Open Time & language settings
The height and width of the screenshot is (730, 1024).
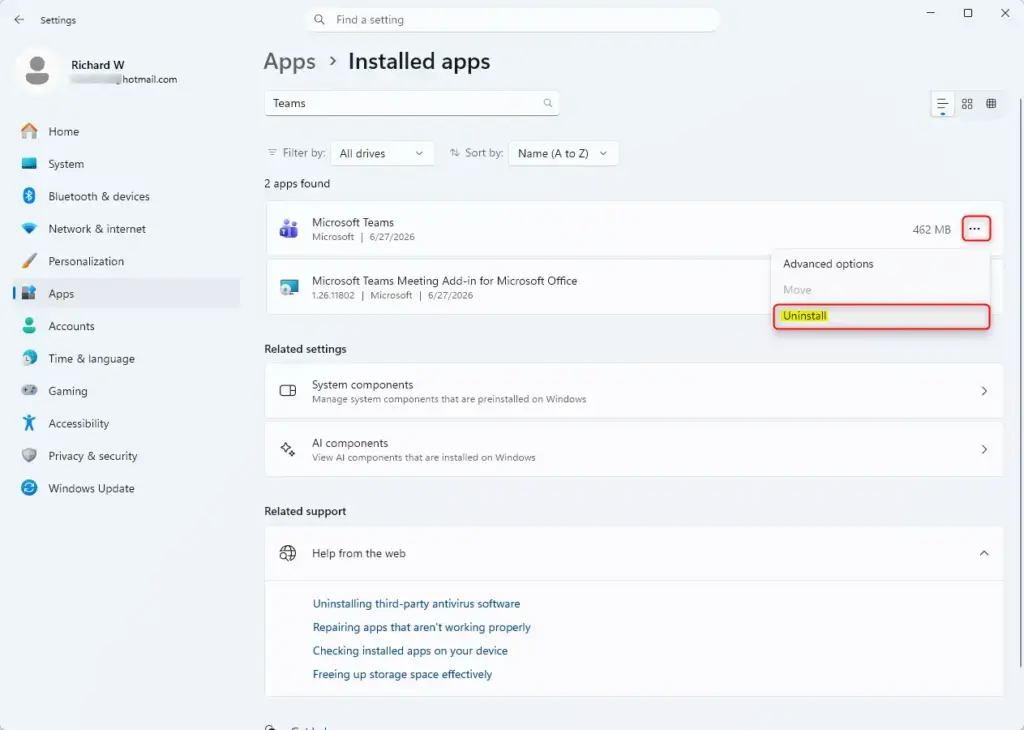point(127,358)
